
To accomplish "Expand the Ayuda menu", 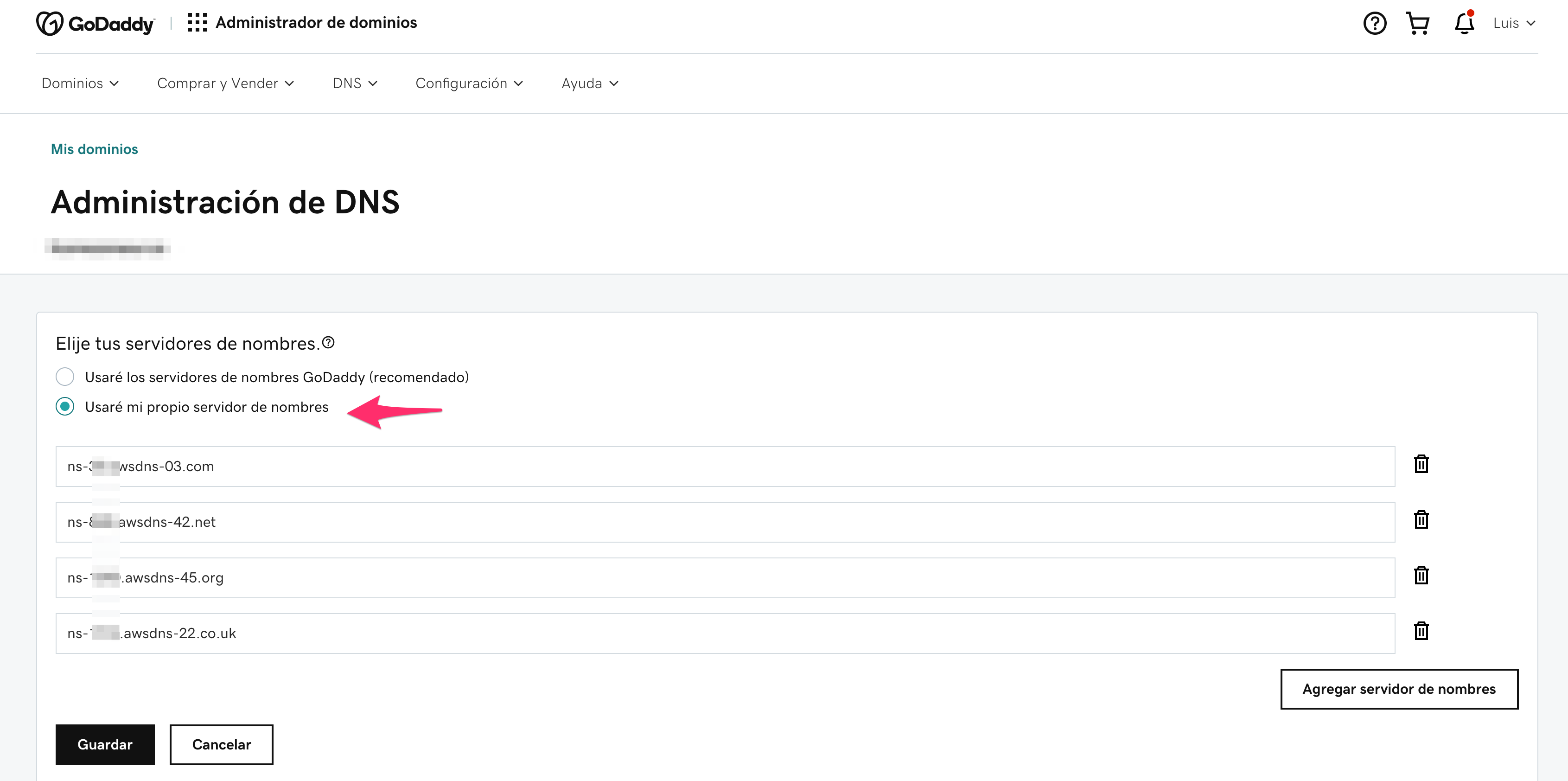I will click(x=590, y=83).
